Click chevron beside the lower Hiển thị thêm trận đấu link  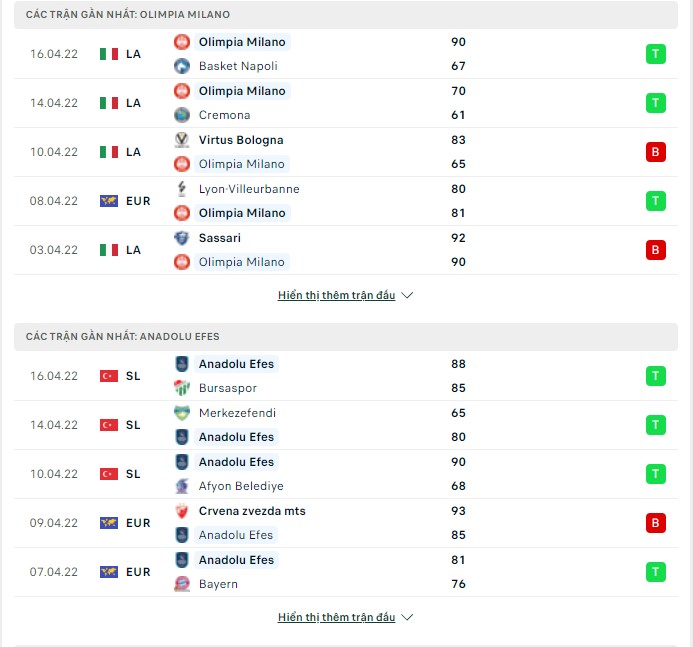coord(407,617)
